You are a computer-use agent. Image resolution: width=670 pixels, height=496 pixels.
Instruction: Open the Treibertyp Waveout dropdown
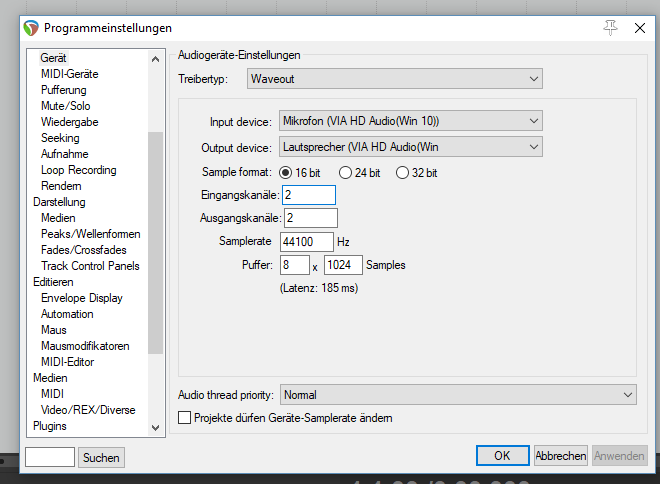point(395,79)
